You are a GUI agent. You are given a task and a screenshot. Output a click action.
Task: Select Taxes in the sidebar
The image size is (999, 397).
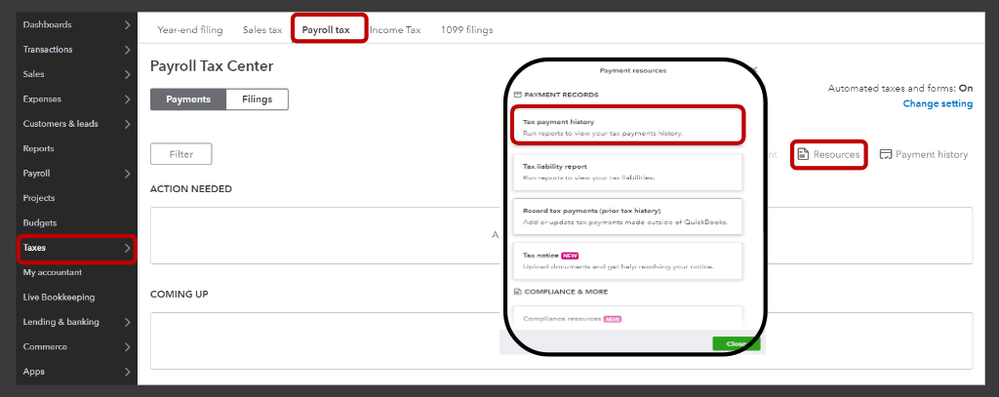[x=34, y=248]
